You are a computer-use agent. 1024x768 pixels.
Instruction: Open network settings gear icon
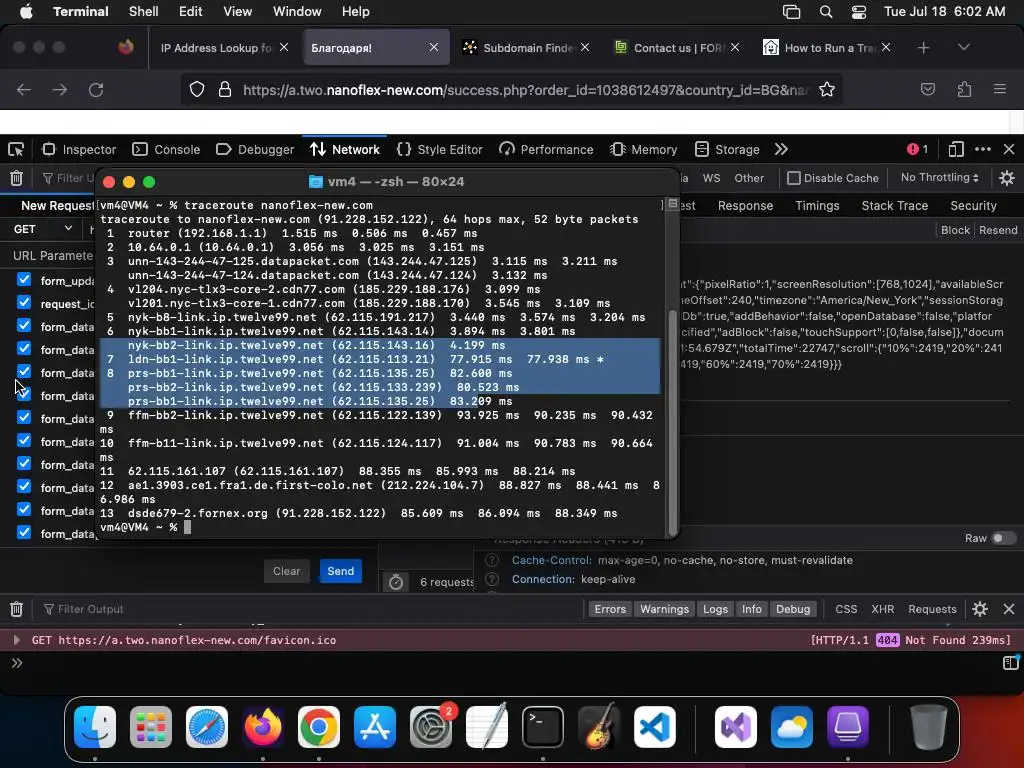1007,178
